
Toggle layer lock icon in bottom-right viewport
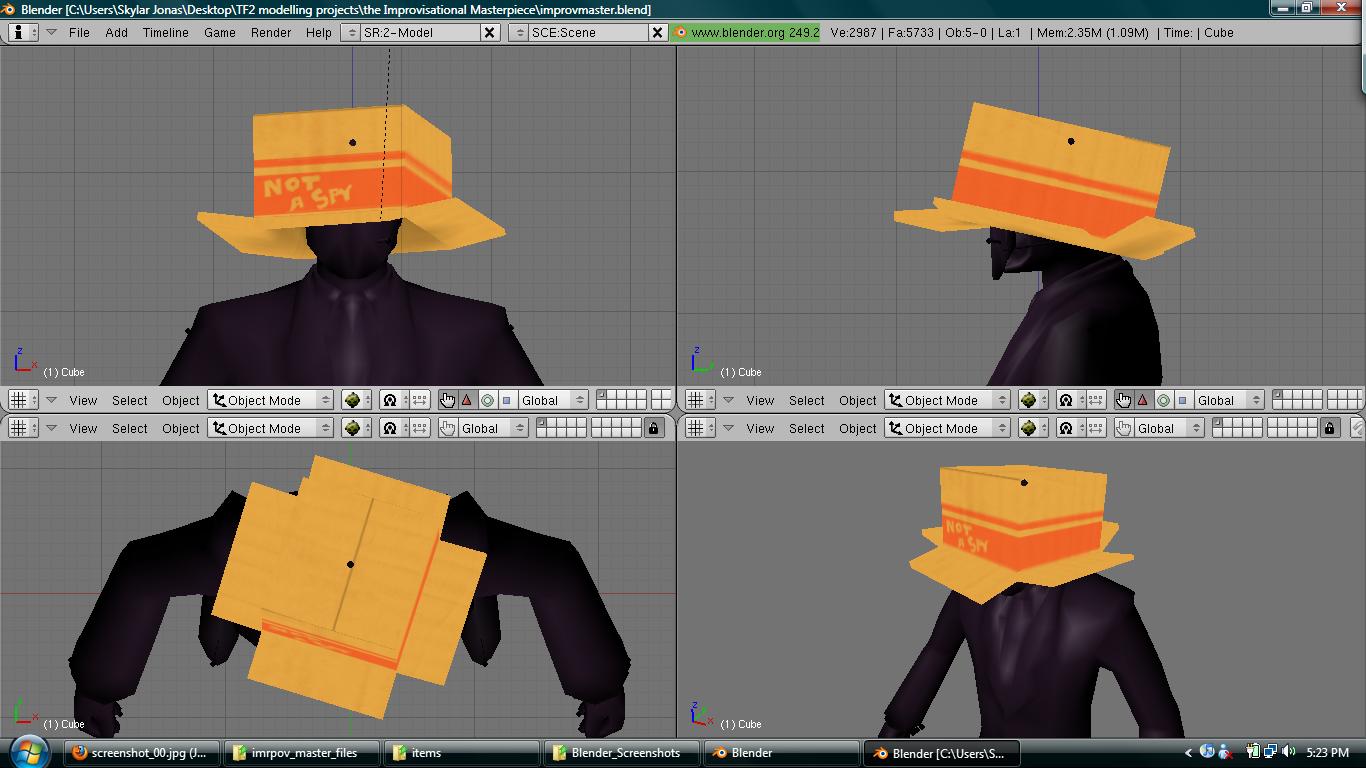tap(1329, 428)
